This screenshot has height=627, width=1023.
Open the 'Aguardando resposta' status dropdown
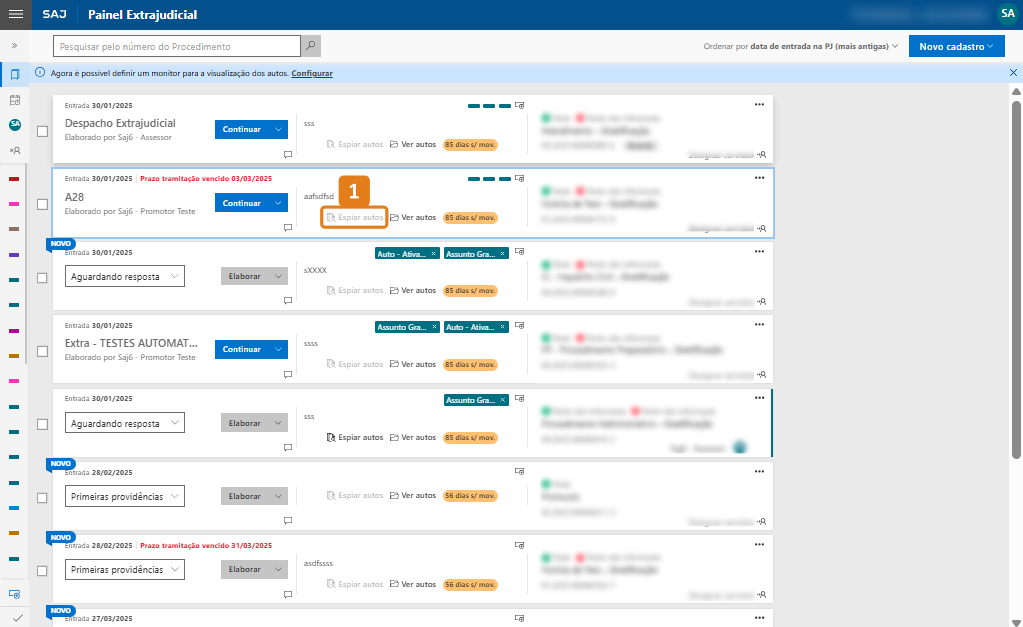point(124,275)
